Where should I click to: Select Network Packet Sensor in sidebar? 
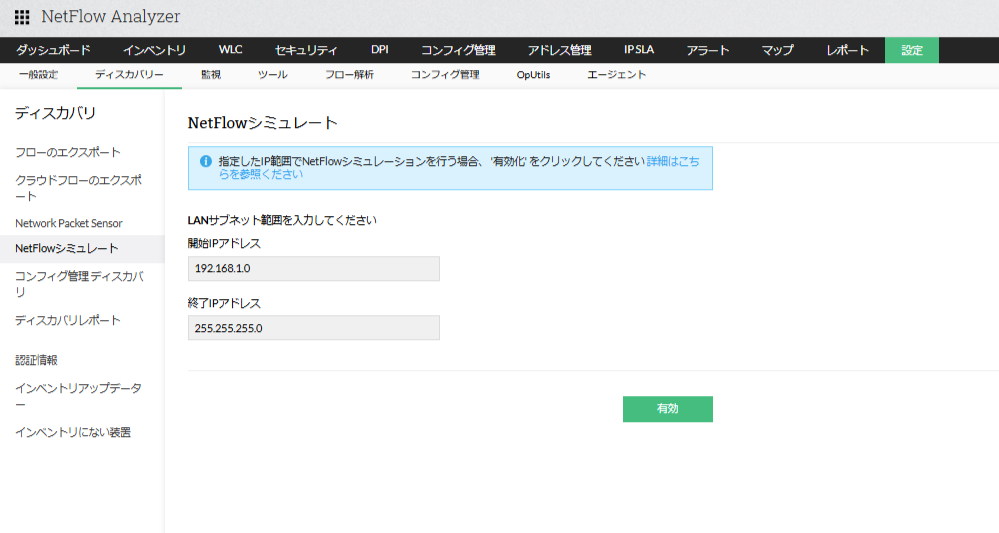69,223
